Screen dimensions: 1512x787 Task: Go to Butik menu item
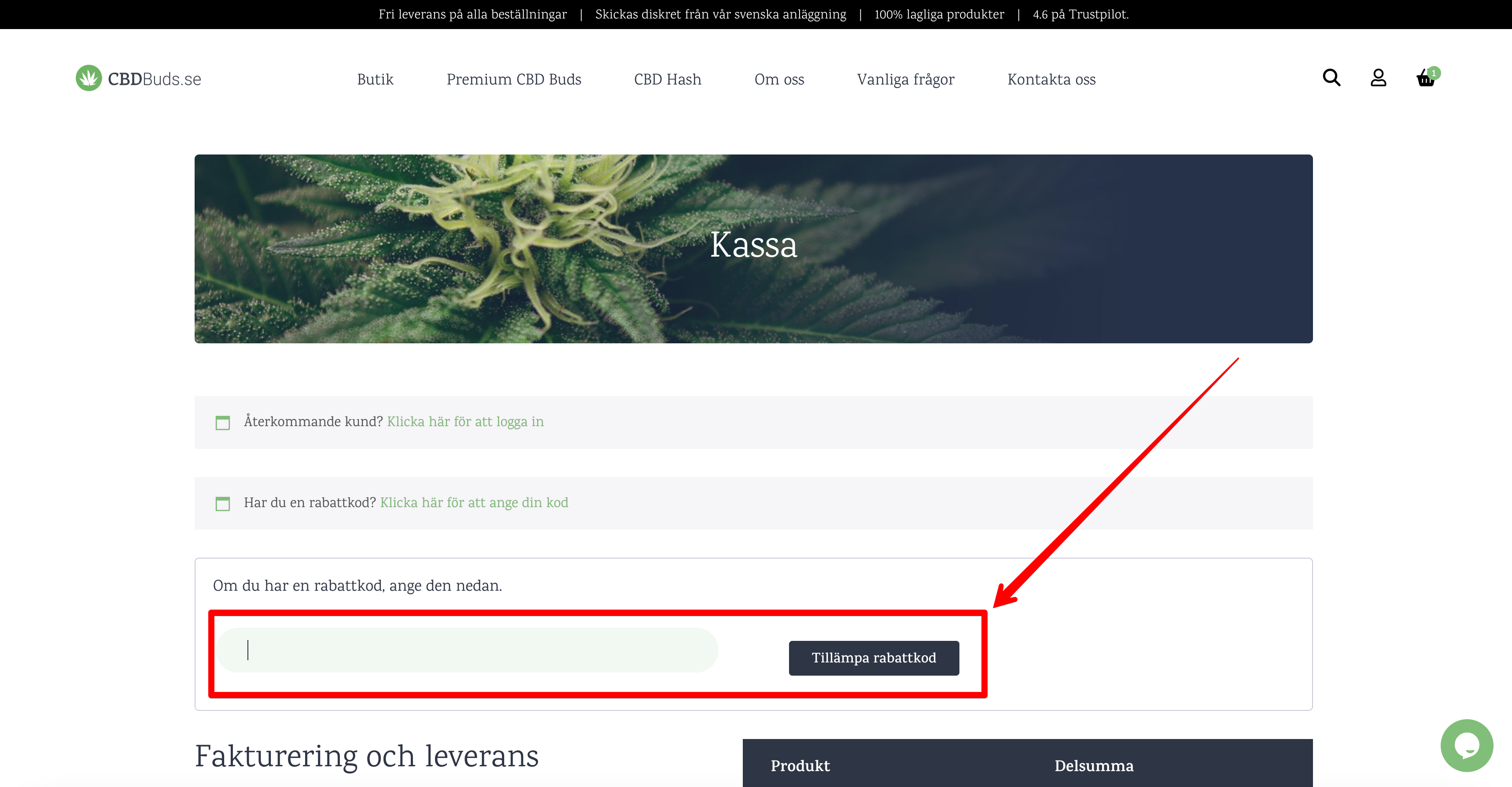(x=375, y=79)
